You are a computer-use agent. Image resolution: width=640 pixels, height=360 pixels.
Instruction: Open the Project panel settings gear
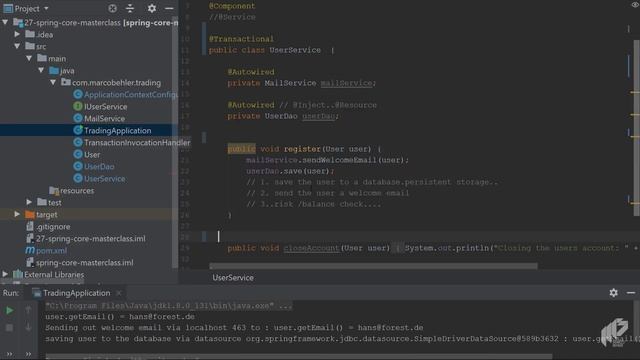coord(152,8)
